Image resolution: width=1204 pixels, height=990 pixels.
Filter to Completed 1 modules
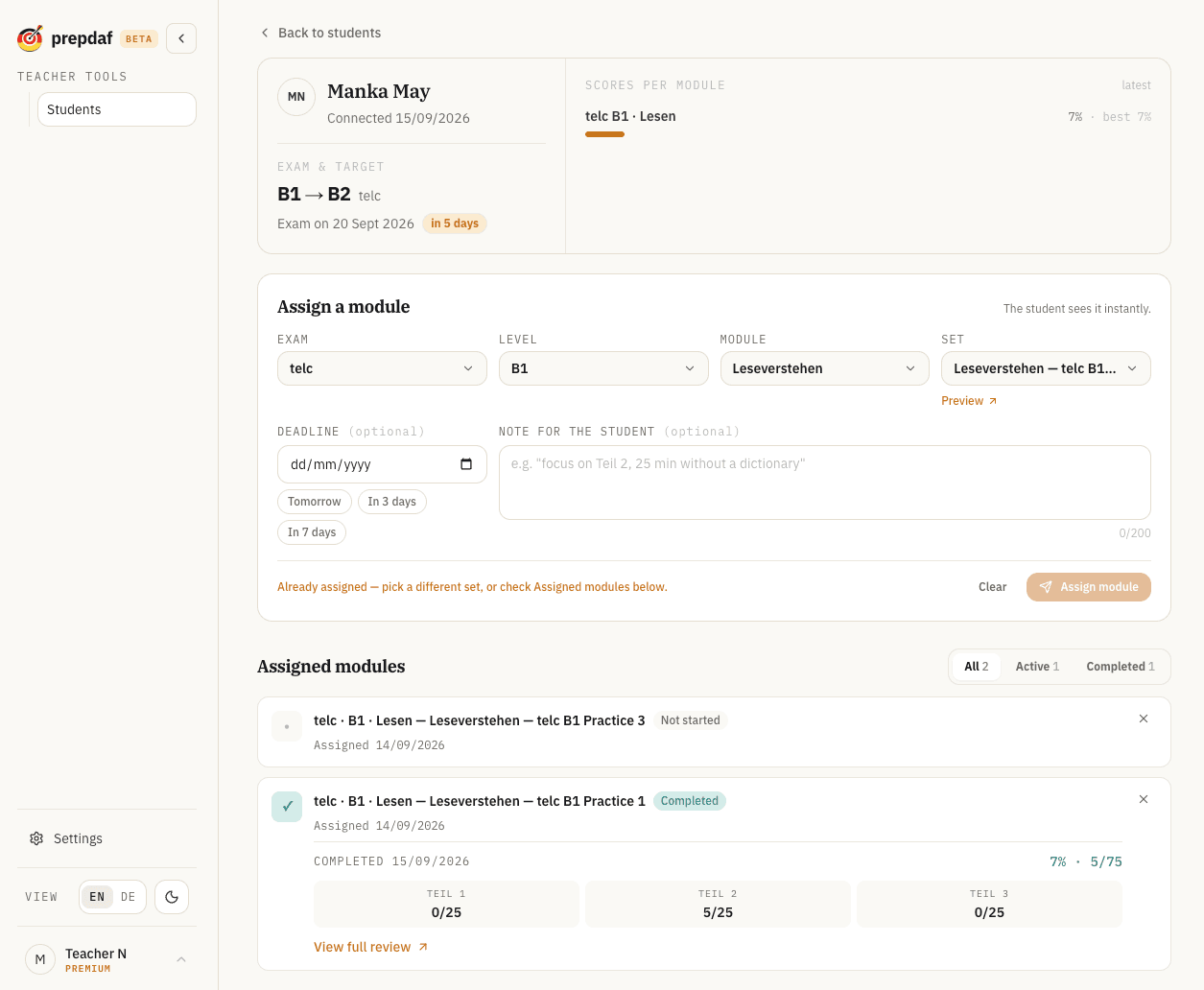click(x=1120, y=667)
